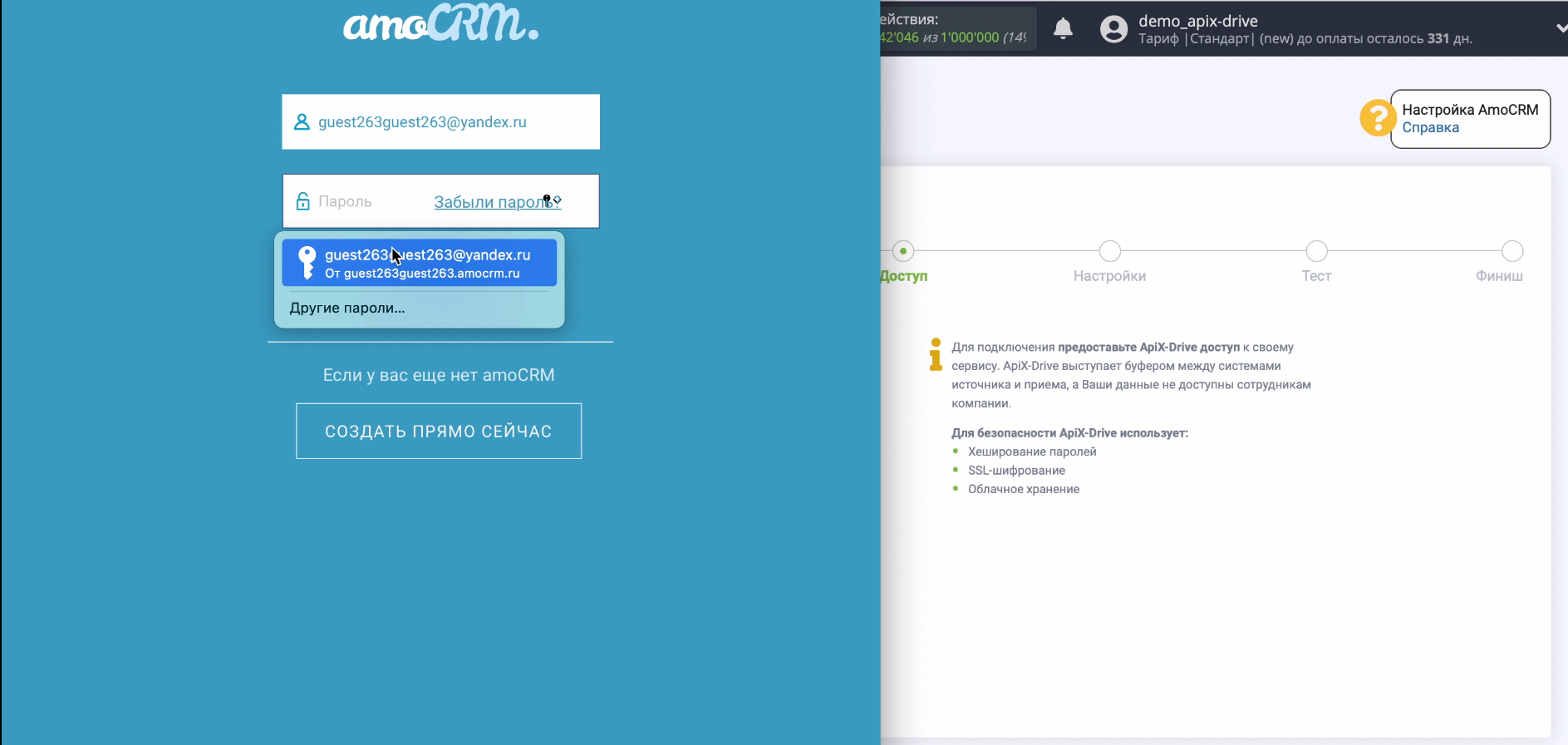This screenshot has width=1568, height=745.
Task: Click the yellow question mark help icon
Action: pos(1377,118)
